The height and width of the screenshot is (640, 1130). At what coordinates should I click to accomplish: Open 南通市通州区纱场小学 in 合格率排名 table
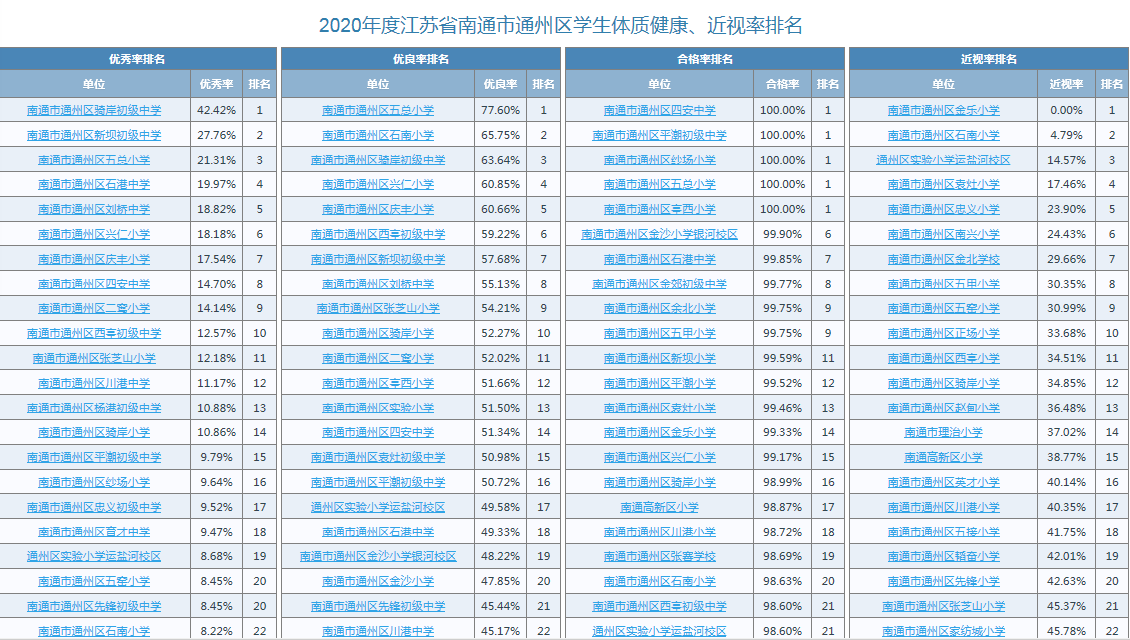coord(659,160)
